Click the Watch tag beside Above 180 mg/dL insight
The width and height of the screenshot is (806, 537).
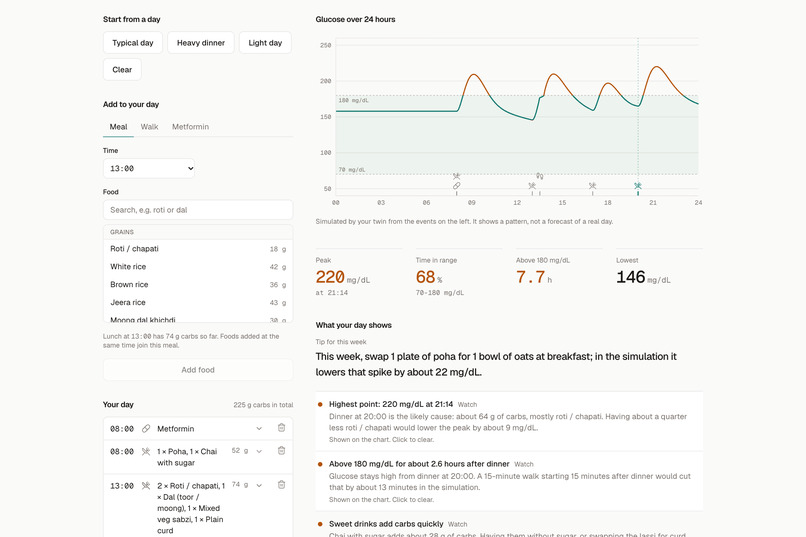point(524,465)
